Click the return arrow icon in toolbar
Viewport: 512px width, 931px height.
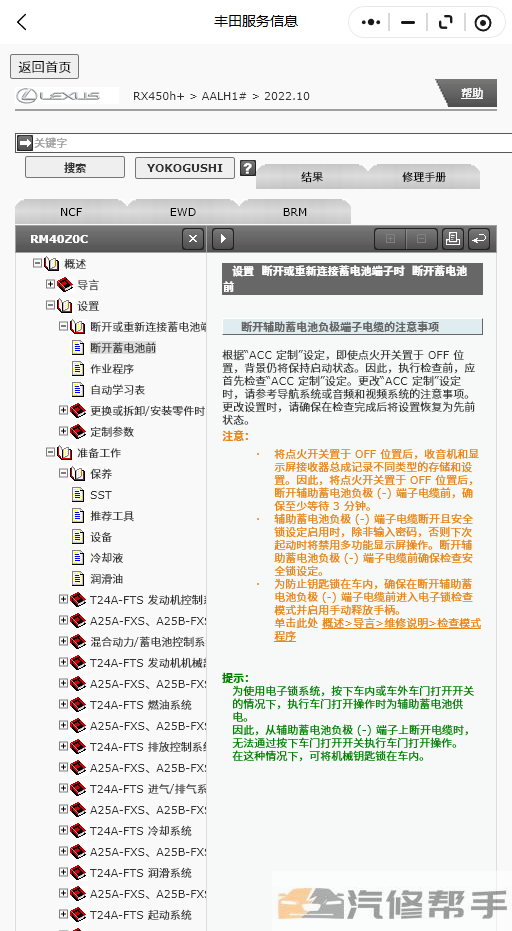(x=478, y=239)
